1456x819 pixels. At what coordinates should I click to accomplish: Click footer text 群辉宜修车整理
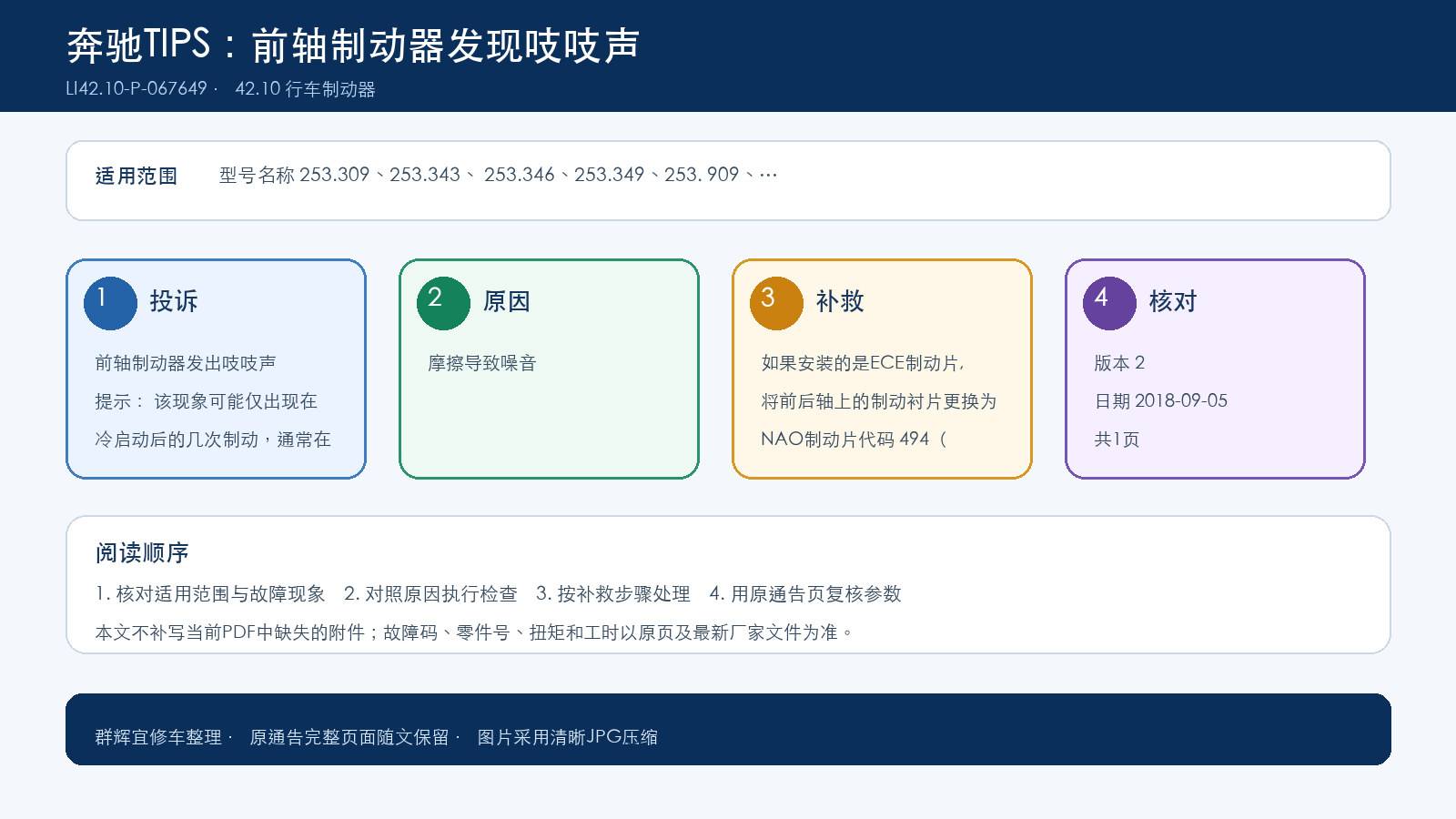[158, 737]
